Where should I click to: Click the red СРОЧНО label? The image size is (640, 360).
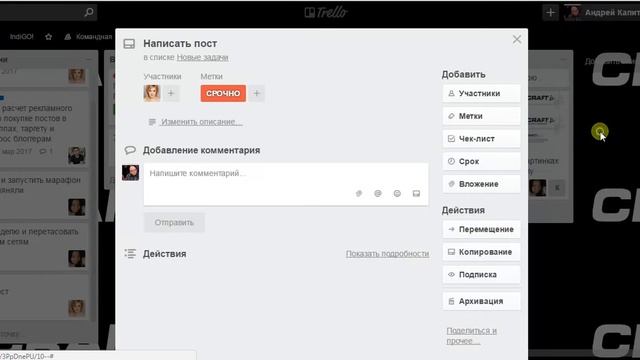[223, 93]
